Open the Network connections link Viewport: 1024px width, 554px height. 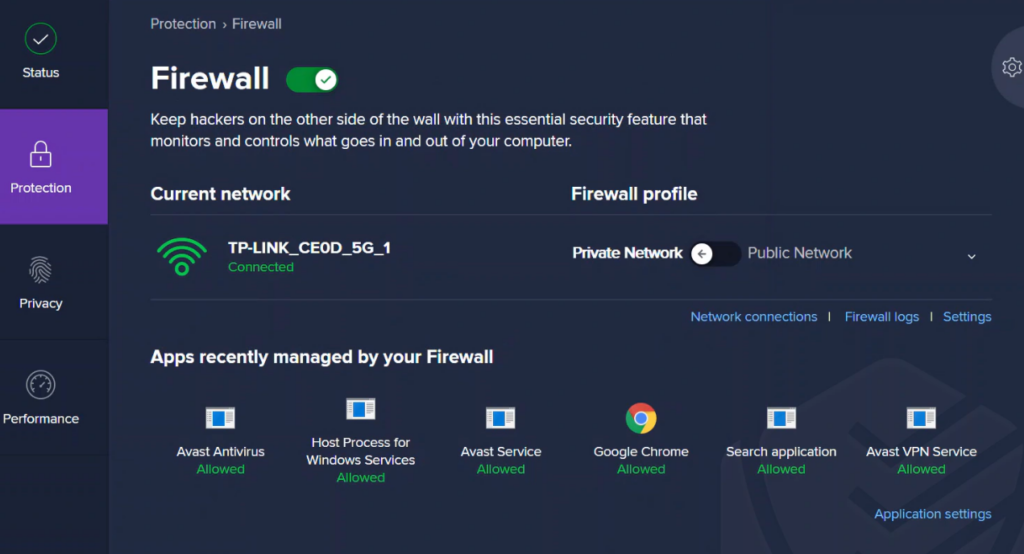754,317
